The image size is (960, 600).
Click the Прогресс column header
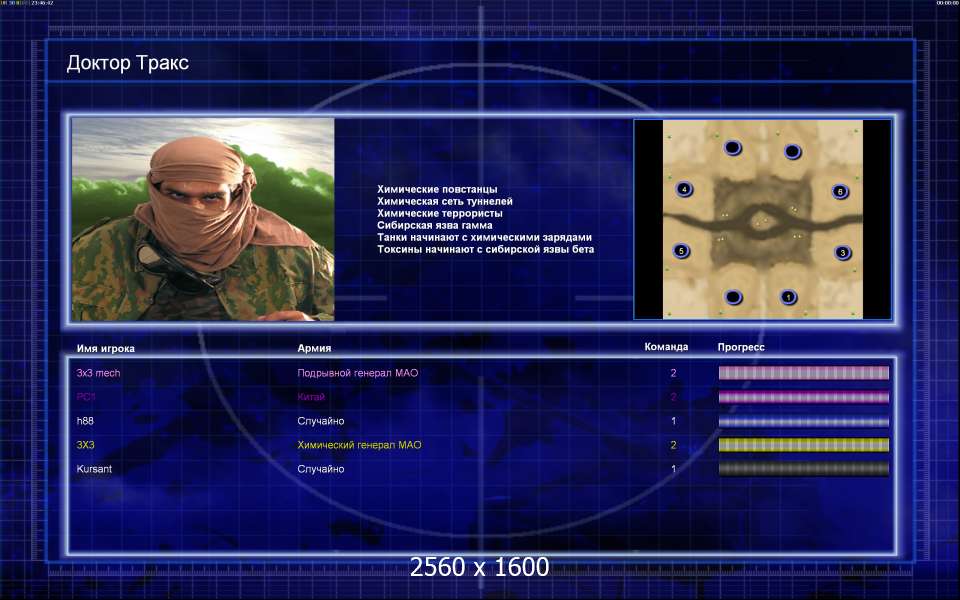point(741,347)
